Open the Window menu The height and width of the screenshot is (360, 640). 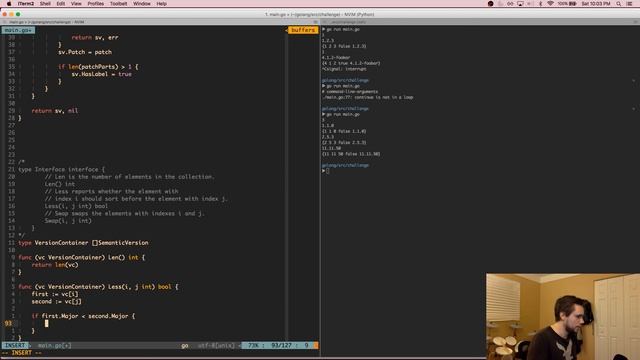point(142,4)
